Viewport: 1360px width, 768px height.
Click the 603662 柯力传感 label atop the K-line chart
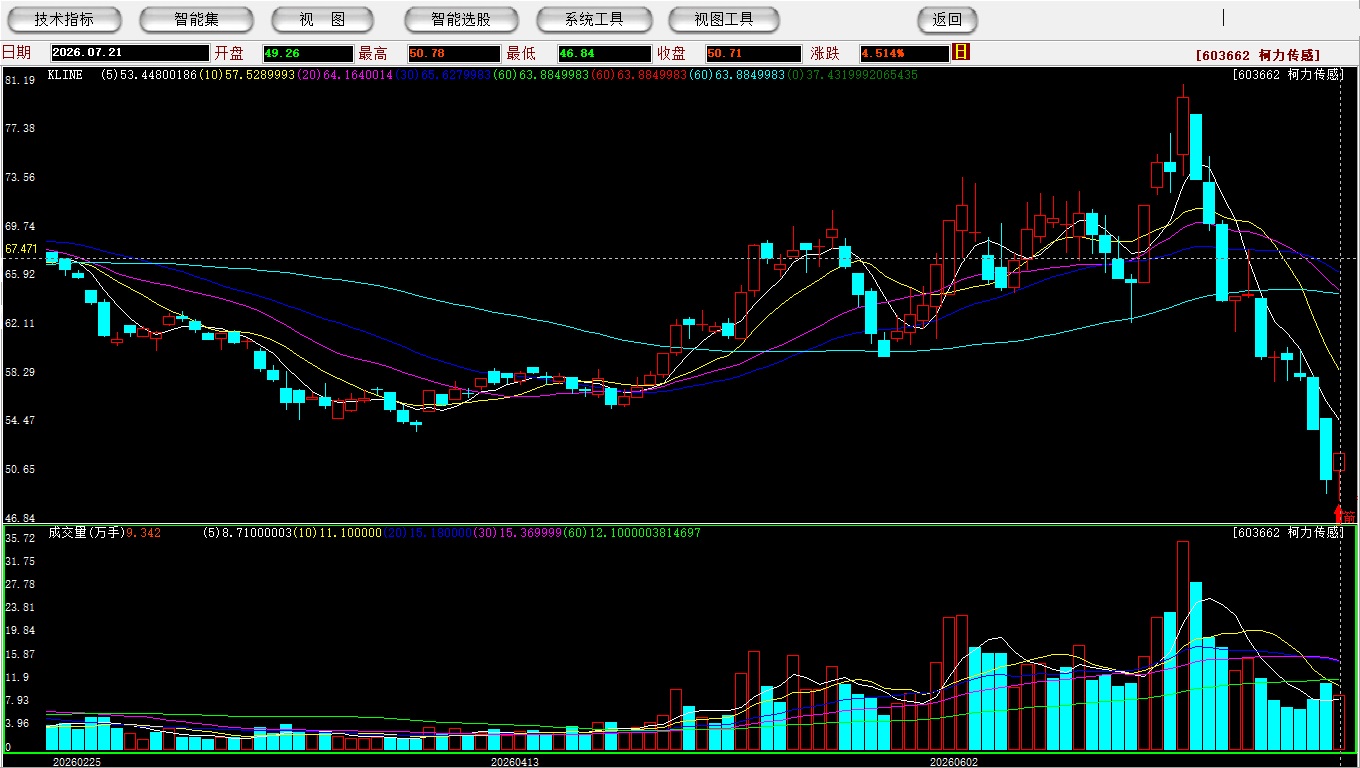click(x=1288, y=75)
